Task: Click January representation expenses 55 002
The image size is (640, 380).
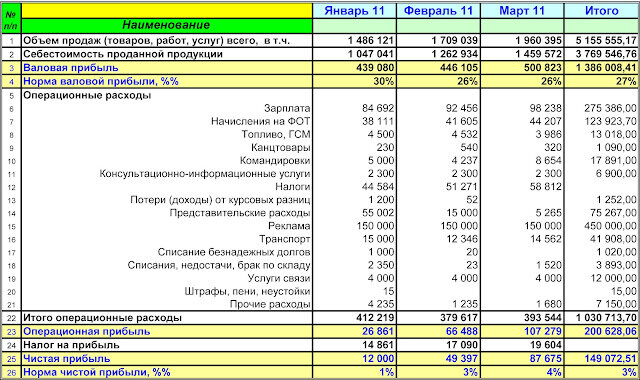Action: [x=378, y=213]
